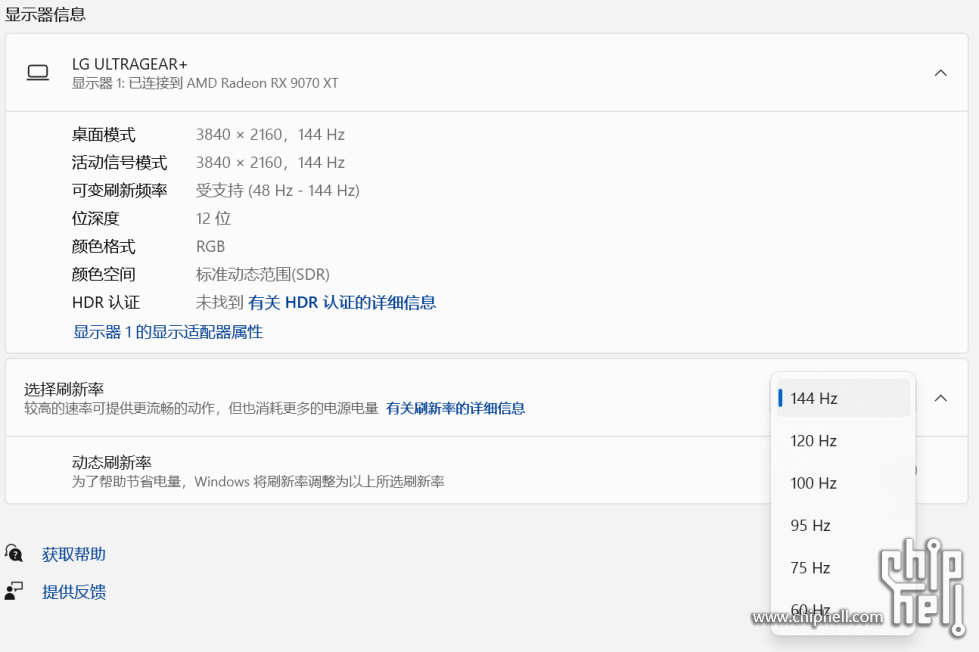Click the 12 位 bit depth value

coord(214,219)
